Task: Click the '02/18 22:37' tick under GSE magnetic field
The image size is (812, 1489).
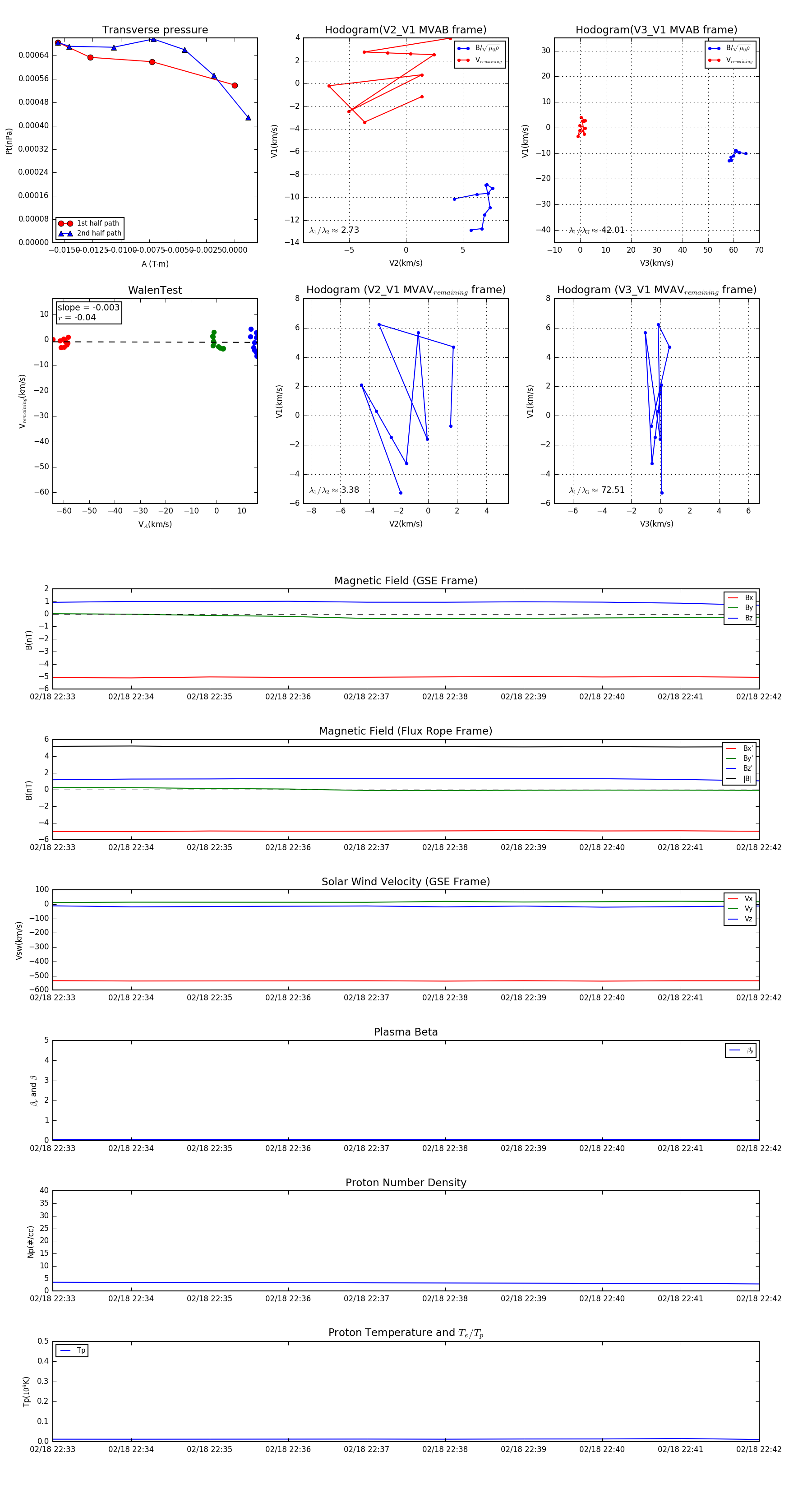Action: point(366,697)
